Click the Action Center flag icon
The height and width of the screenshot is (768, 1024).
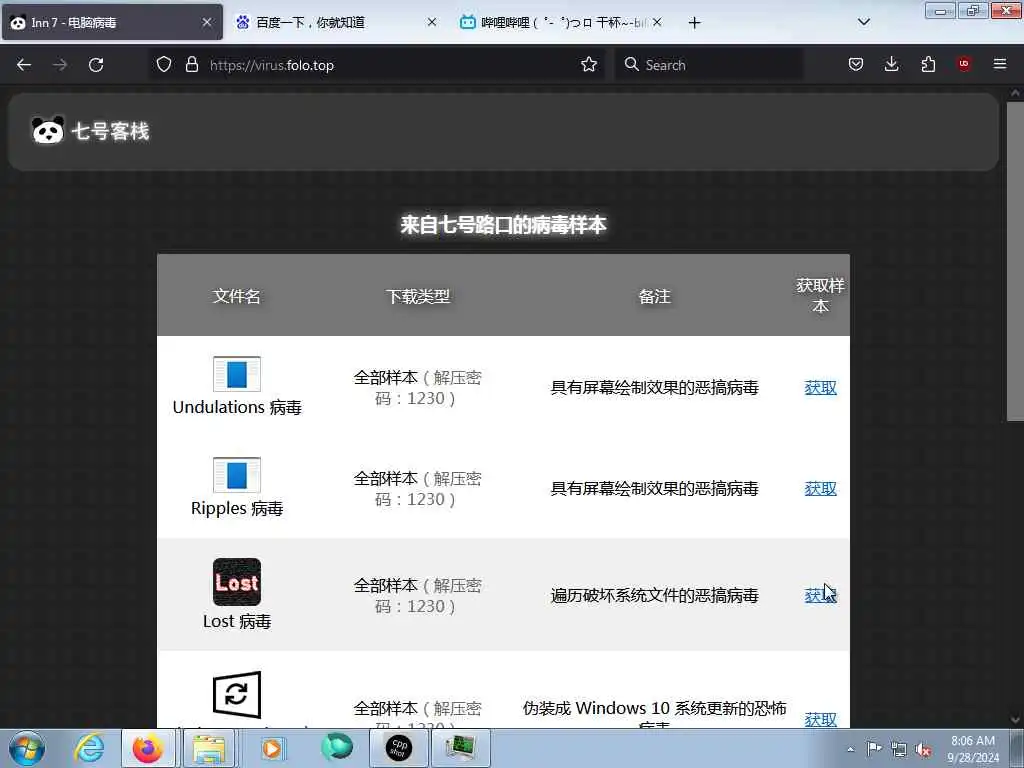(873, 749)
